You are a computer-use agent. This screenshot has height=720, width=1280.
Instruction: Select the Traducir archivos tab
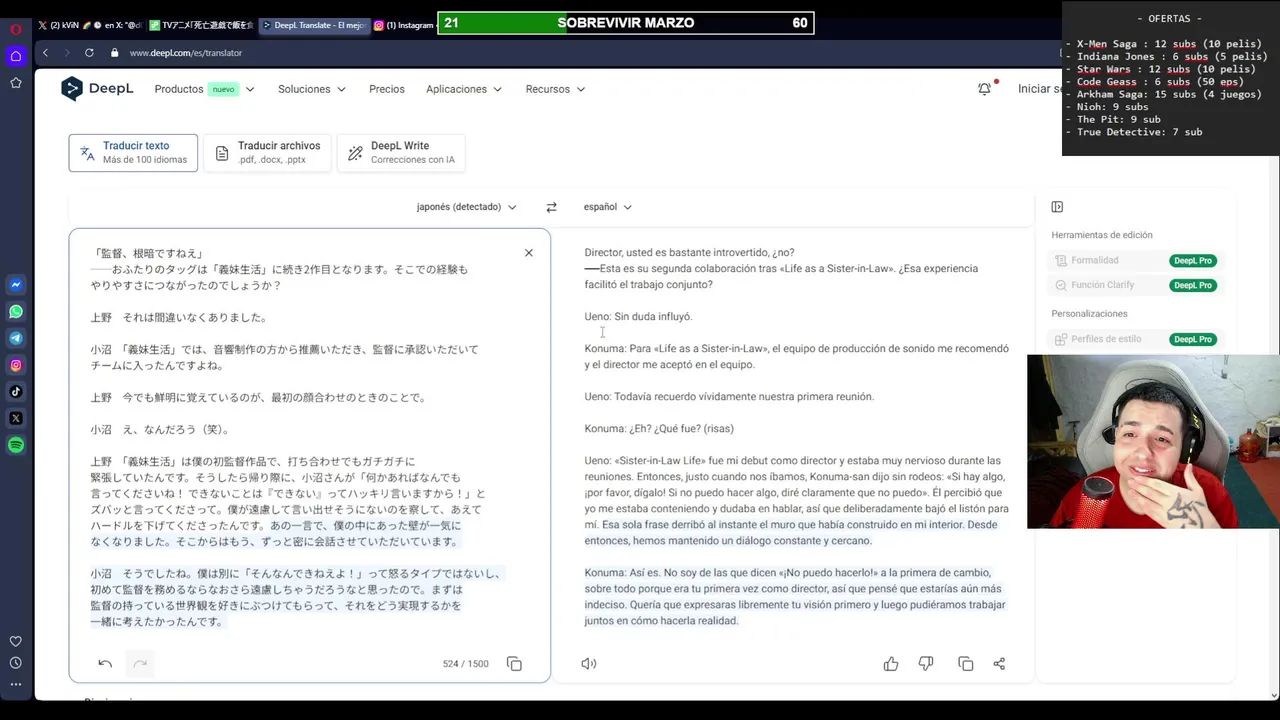click(x=267, y=153)
